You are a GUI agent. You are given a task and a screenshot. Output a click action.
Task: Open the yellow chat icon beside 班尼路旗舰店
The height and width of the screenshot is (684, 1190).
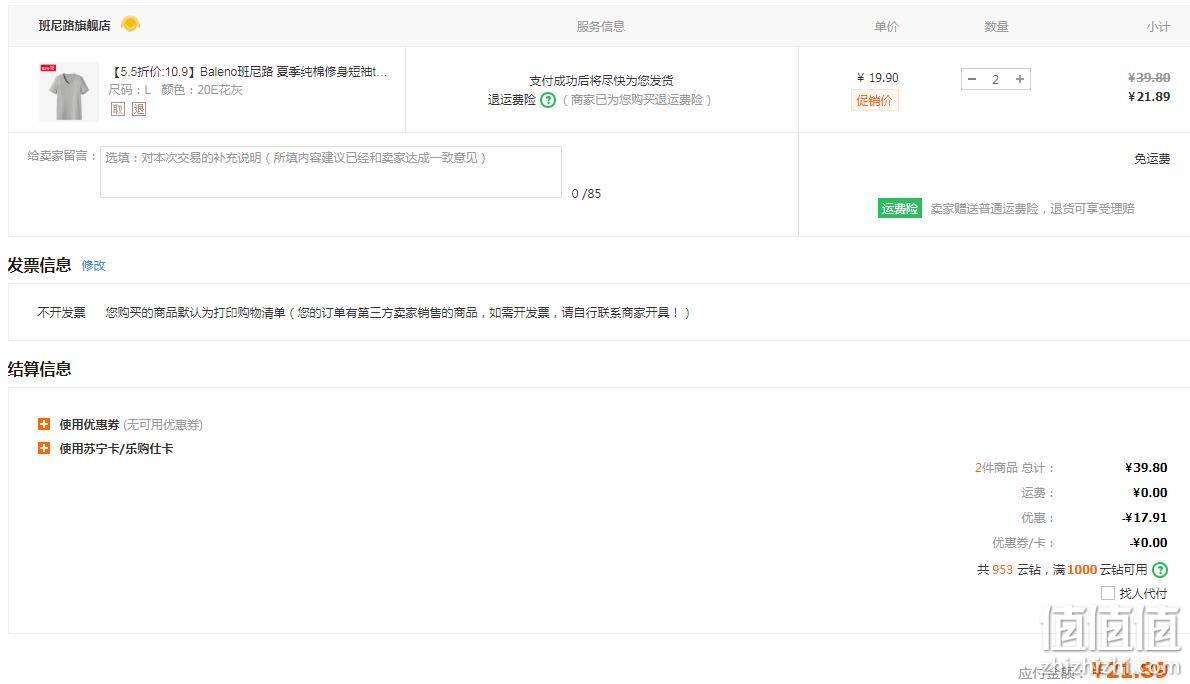click(131, 25)
